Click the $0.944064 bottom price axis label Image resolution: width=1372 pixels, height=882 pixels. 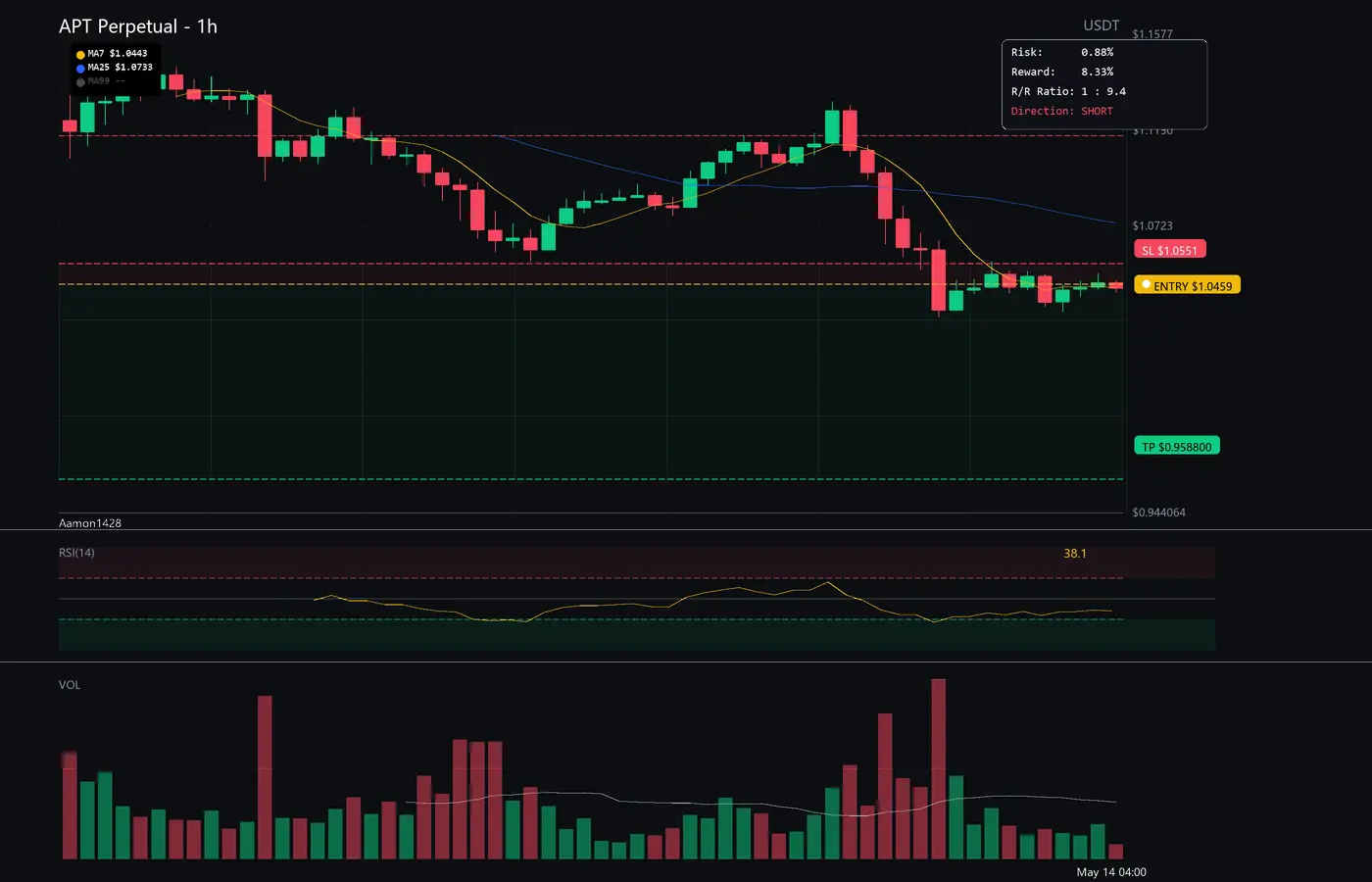coord(1158,513)
